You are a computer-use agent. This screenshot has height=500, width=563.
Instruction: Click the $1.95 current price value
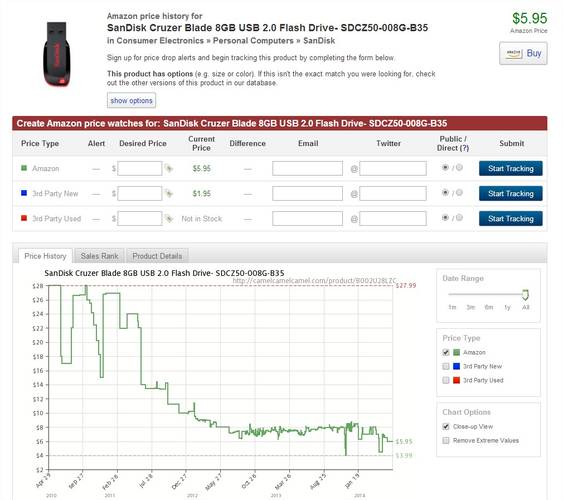pos(201,193)
